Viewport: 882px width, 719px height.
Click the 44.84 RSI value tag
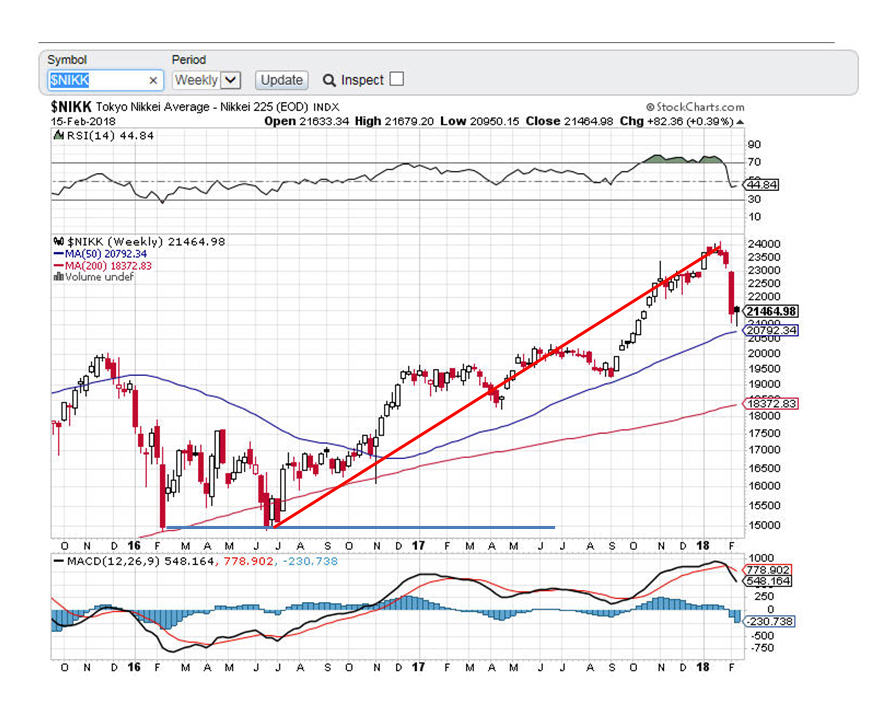pos(761,185)
